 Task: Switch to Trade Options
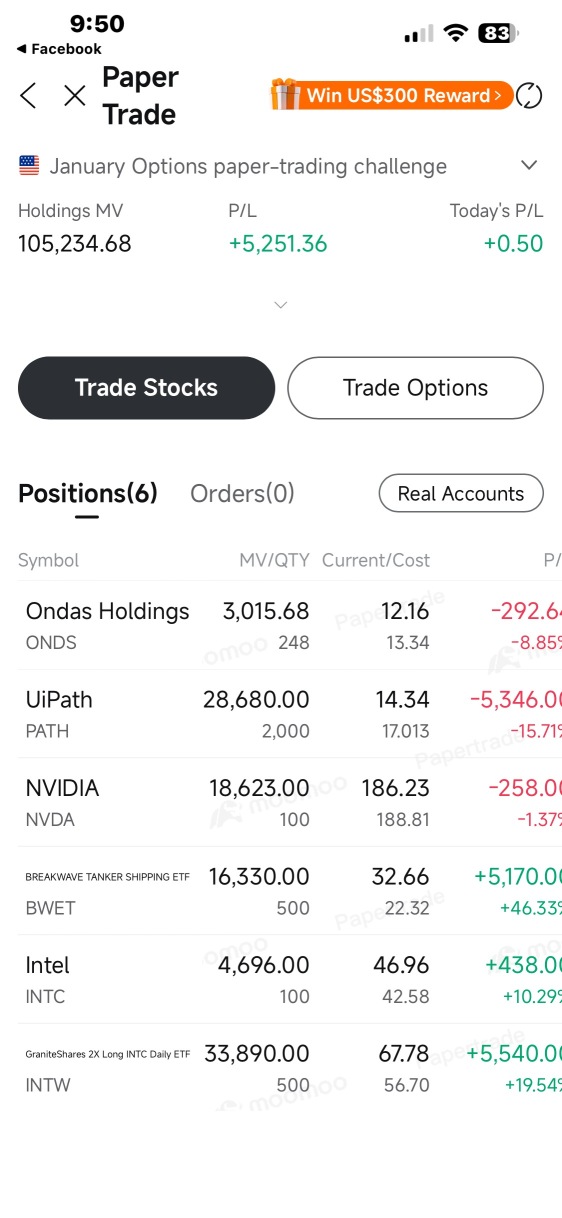click(415, 388)
